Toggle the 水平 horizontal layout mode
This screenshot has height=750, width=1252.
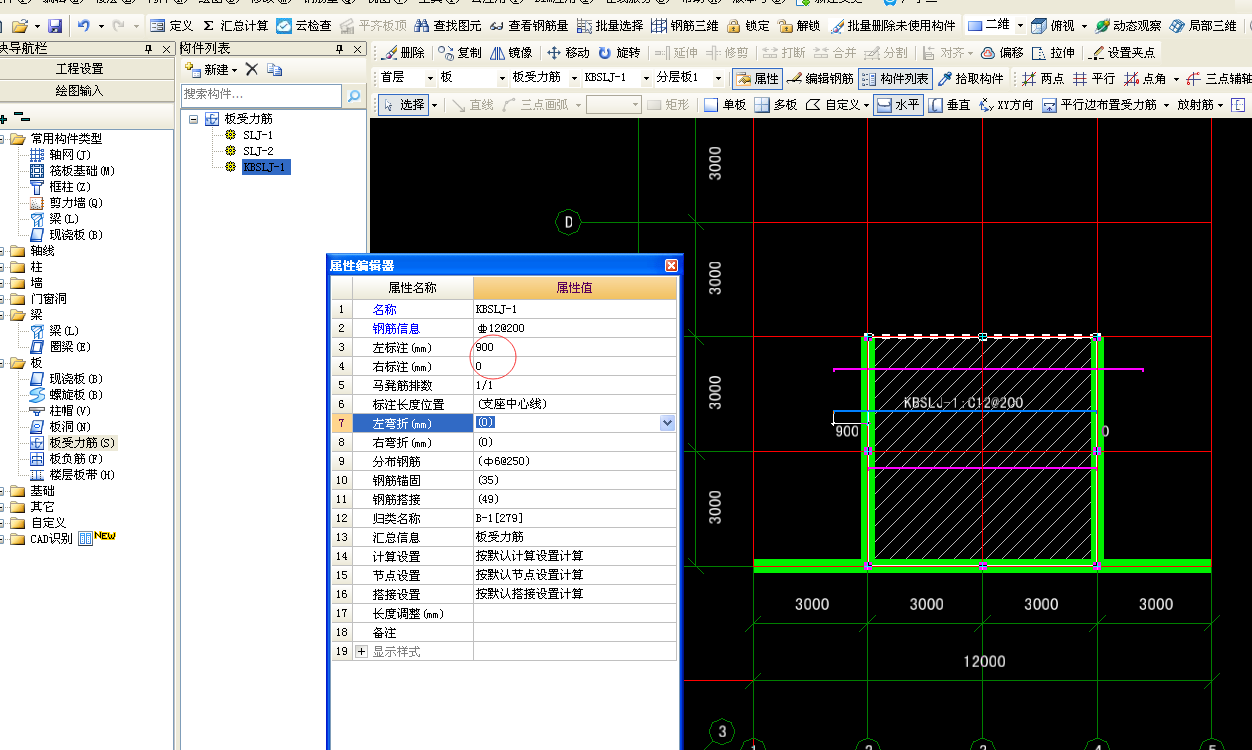(x=897, y=104)
